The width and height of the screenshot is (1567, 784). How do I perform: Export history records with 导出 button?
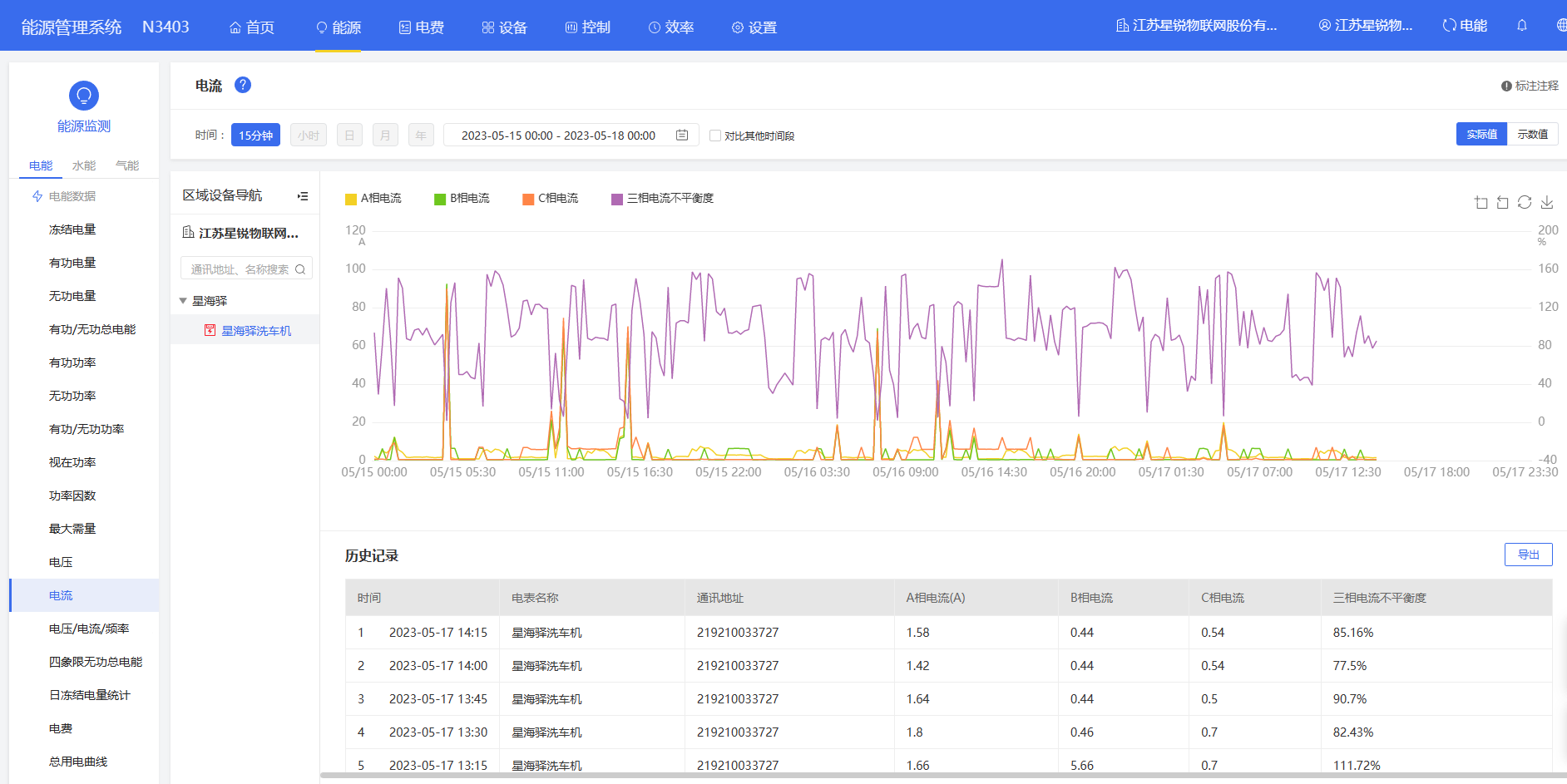1528,555
